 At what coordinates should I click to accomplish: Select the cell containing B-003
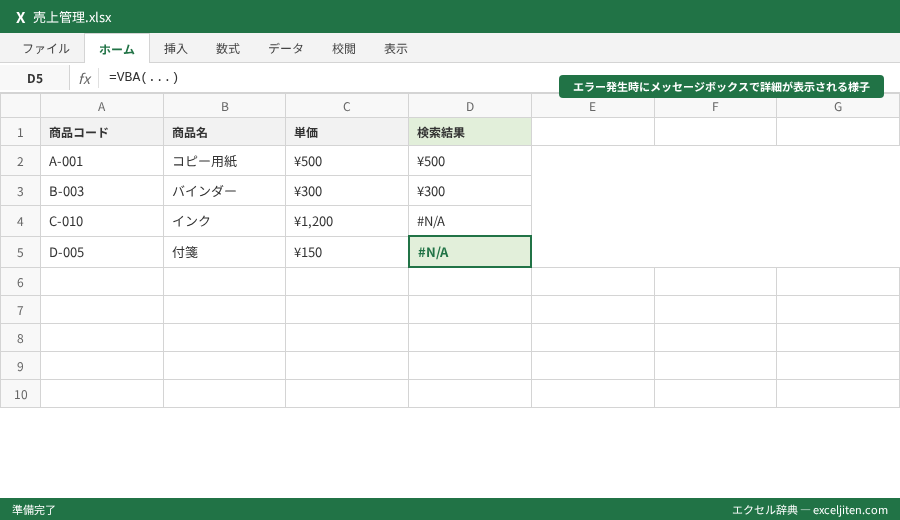[x=102, y=191]
